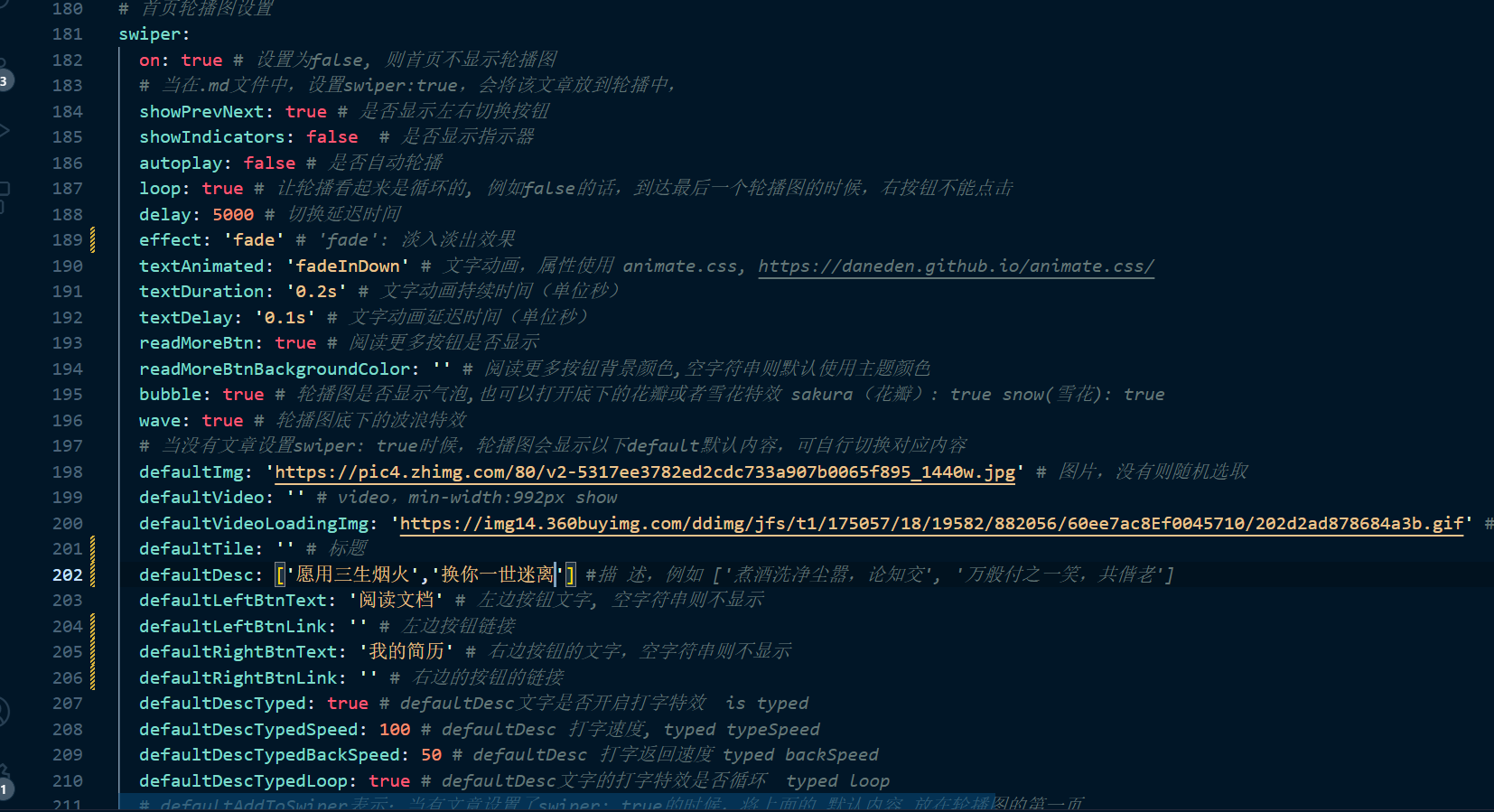Viewport: 1494px width, 812px height.
Task: Click the '0.2s' textDuration value
Action: tap(316, 292)
